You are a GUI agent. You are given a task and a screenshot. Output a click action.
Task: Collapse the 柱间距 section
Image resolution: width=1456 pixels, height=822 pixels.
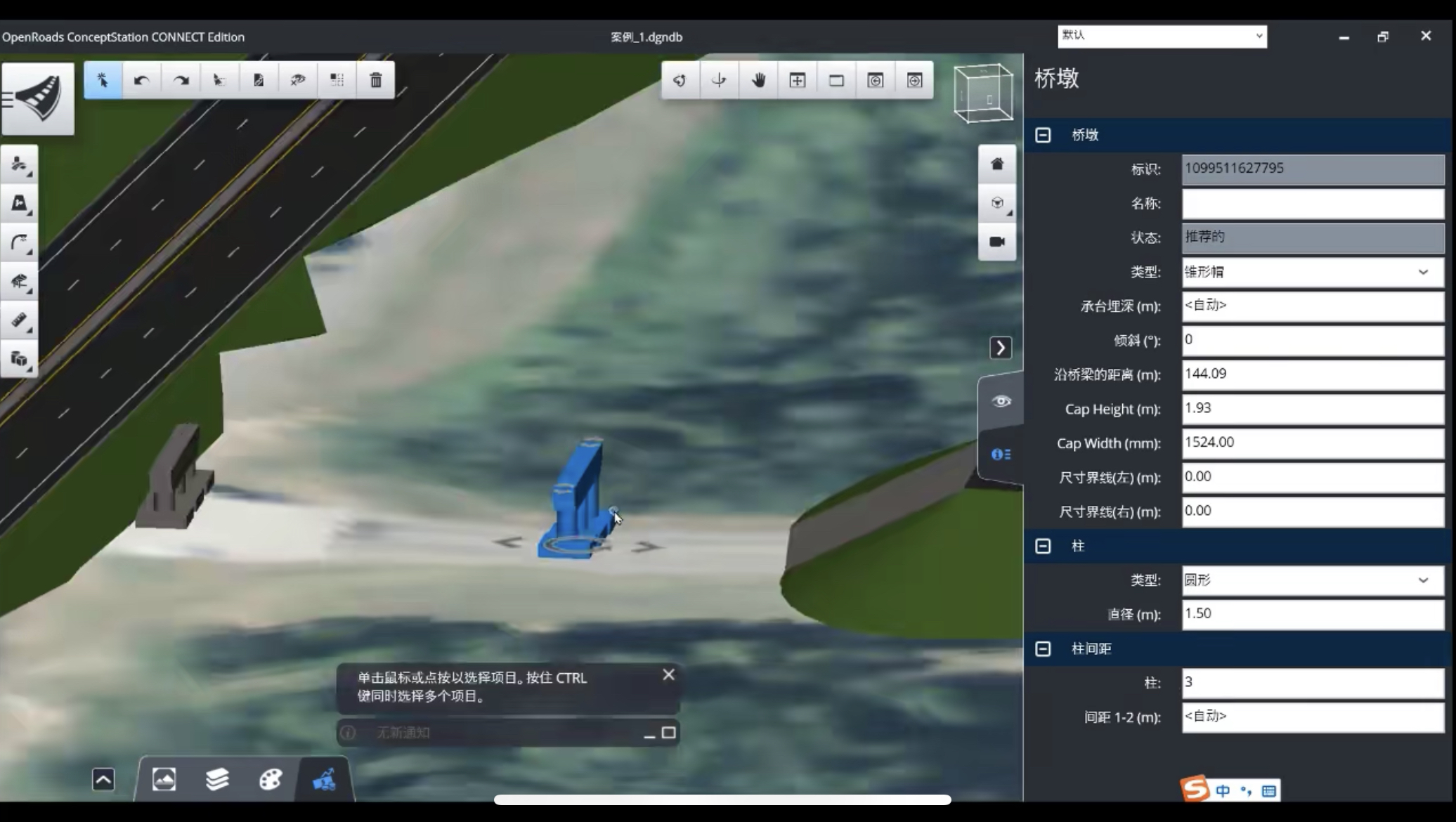point(1043,648)
